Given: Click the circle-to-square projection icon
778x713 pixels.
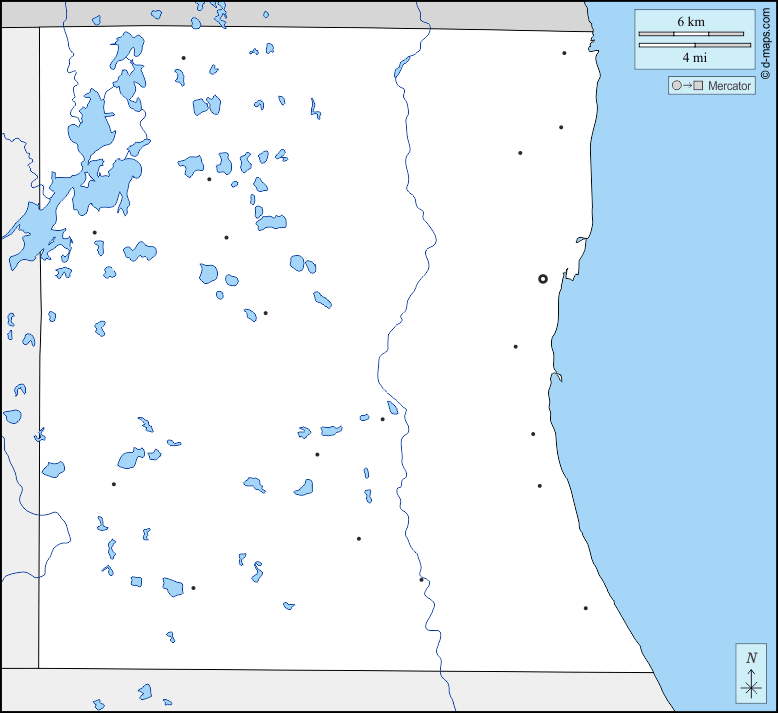Looking at the screenshot, I should click(687, 85).
